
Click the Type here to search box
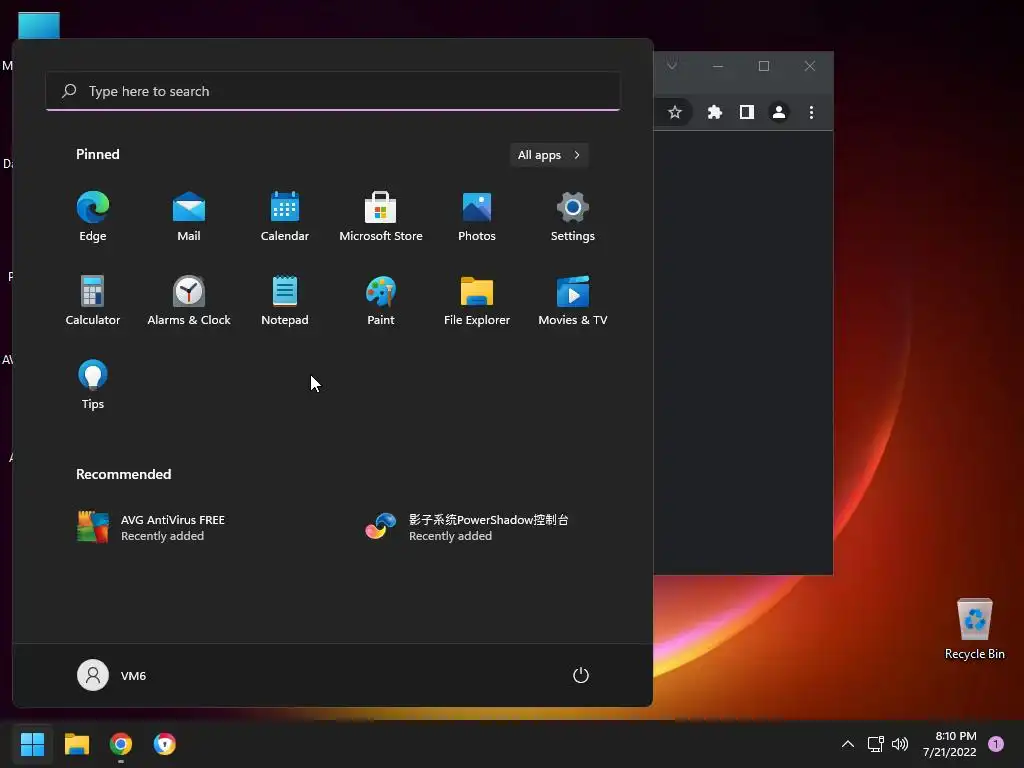333,91
